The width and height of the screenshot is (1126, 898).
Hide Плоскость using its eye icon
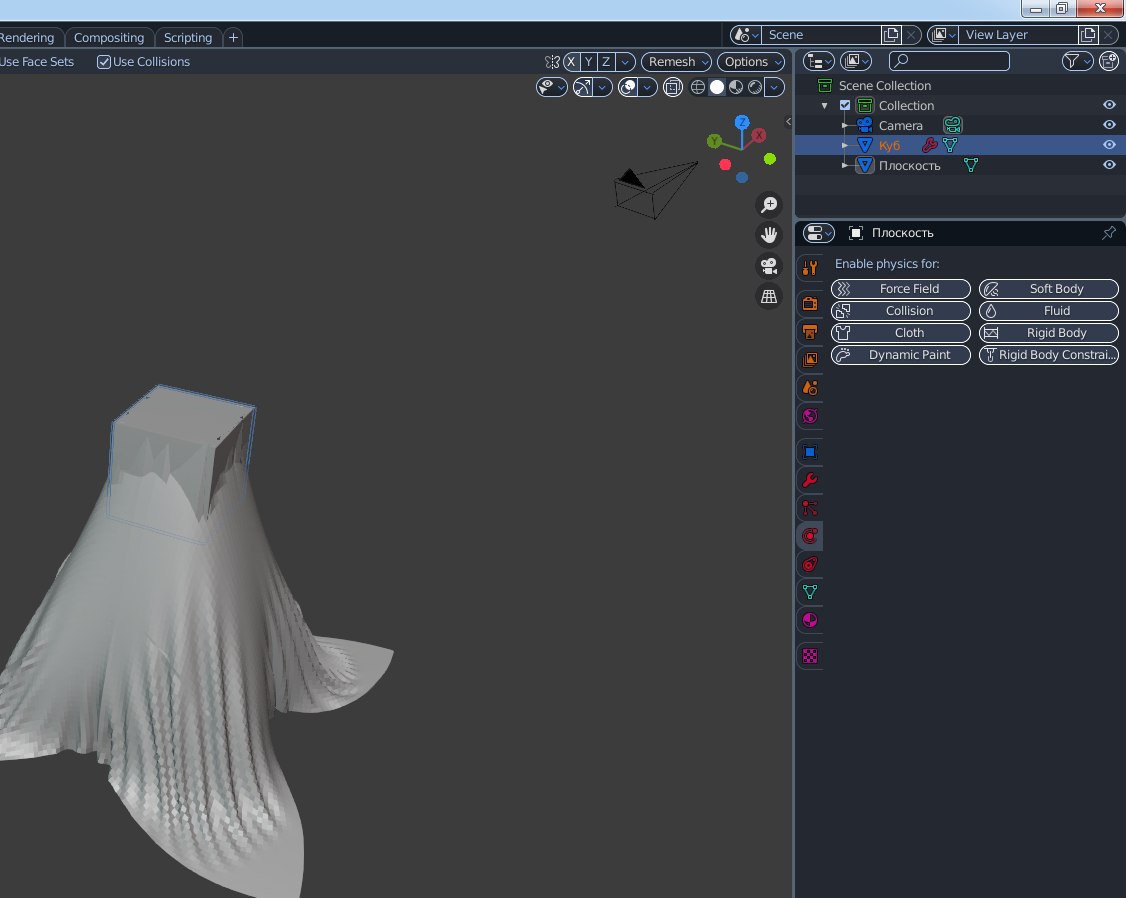(x=1109, y=165)
